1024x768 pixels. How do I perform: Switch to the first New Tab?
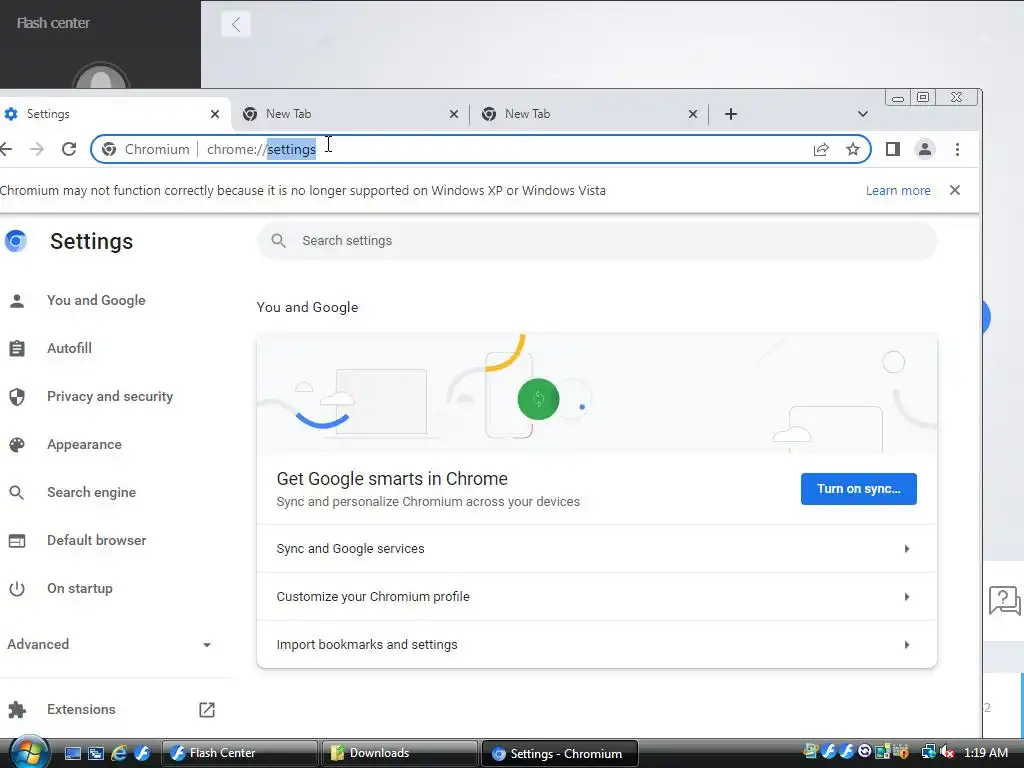pos(350,114)
